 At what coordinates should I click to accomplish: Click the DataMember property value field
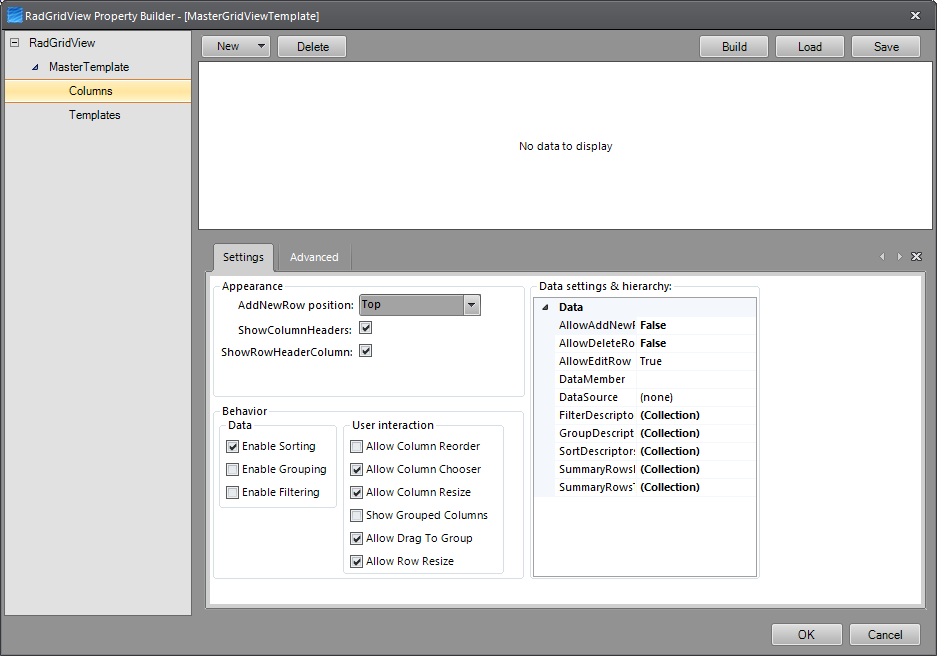[x=695, y=379]
